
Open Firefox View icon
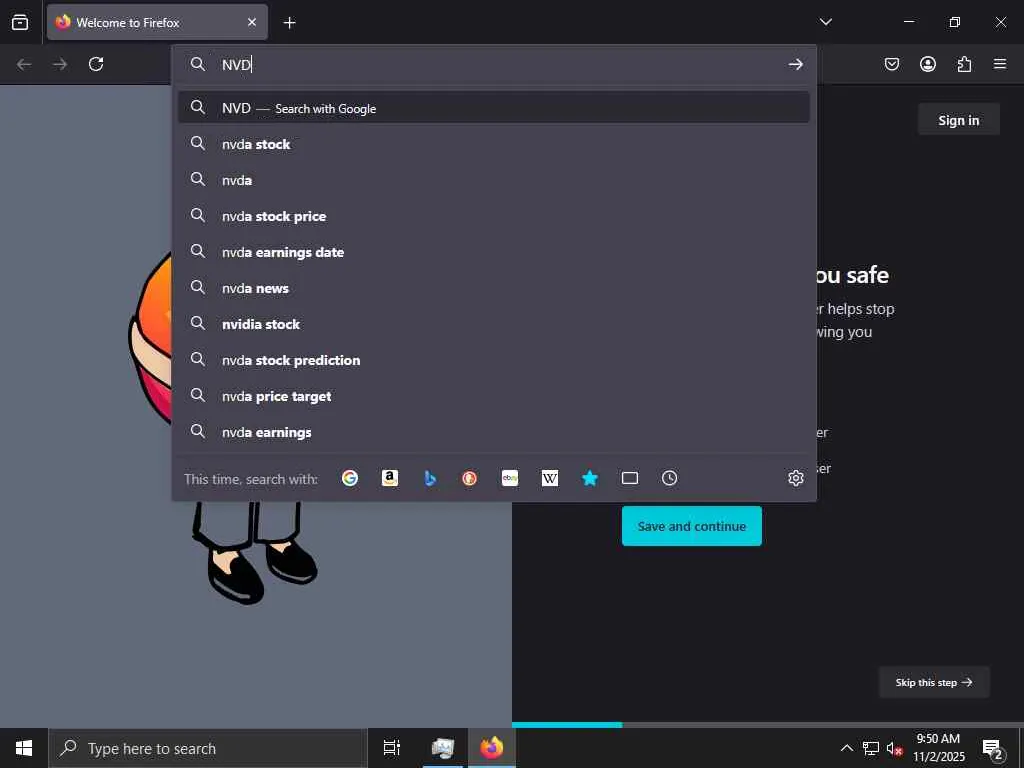pyautogui.click(x=20, y=22)
